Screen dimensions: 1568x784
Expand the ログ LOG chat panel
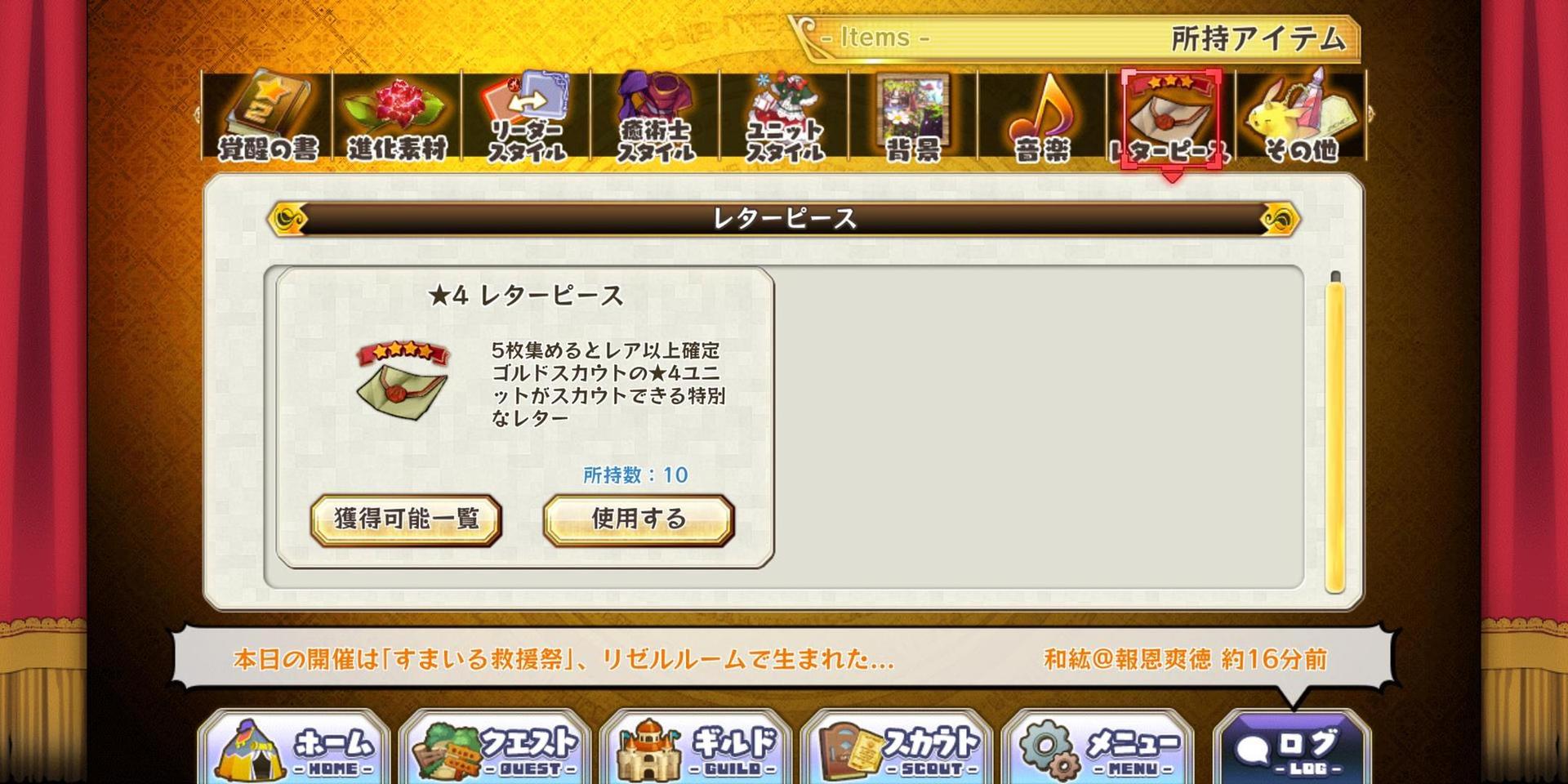(x=1292, y=748)
